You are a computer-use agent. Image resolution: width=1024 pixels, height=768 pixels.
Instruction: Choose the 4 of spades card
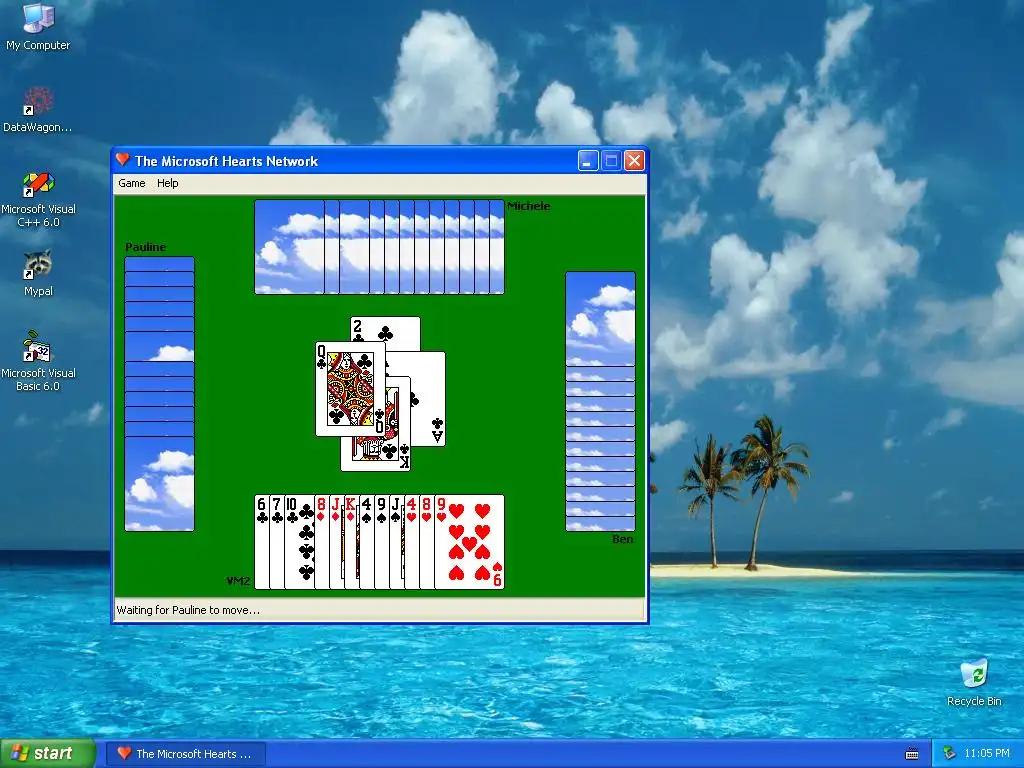(x=366, y=542)
